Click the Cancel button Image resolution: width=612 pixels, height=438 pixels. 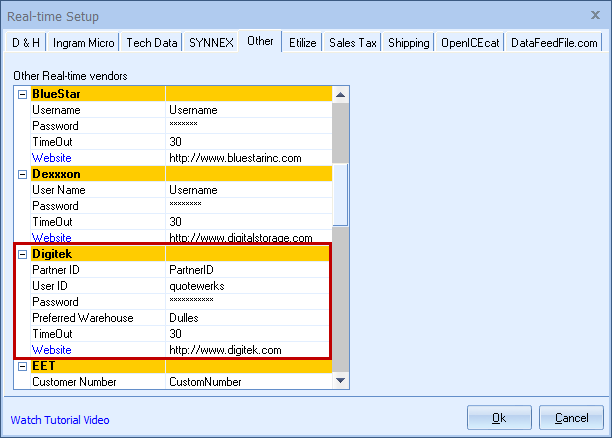click(571, 418)
